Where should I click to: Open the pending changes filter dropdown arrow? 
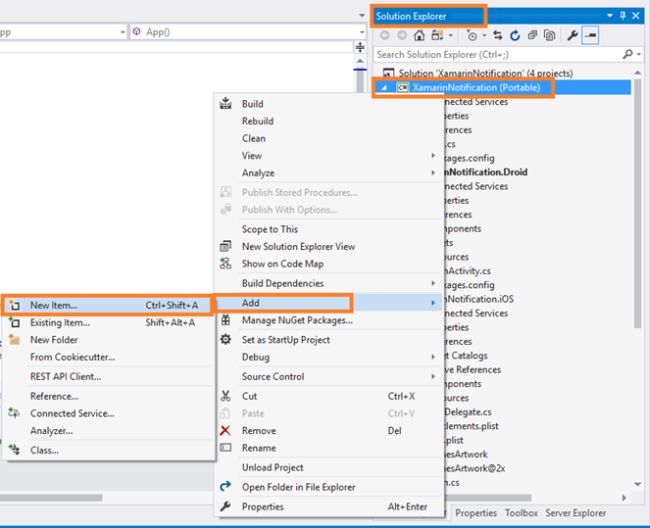pos(484,36)
